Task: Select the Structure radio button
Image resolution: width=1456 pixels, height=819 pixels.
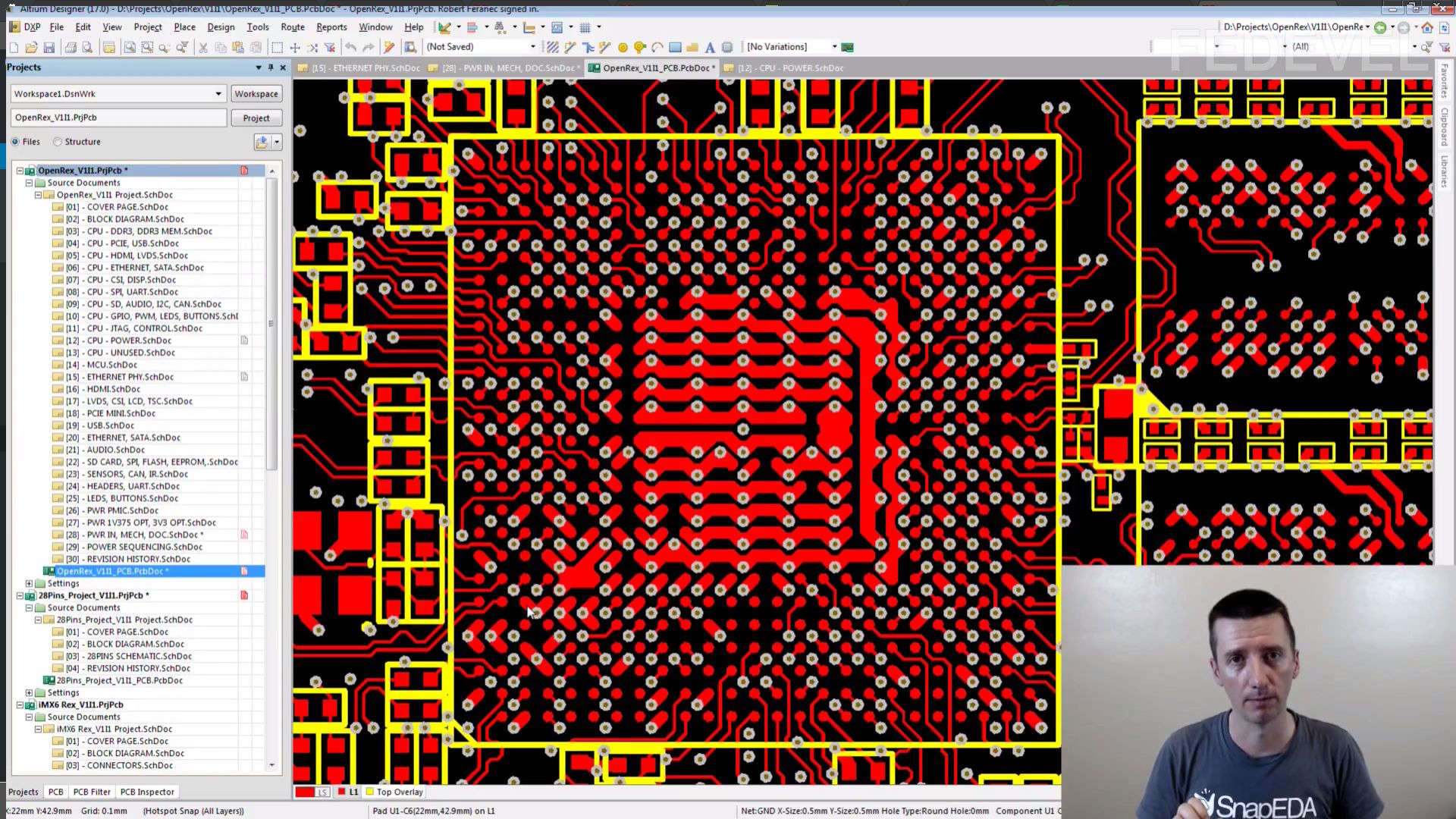Action: click(58, 142)
